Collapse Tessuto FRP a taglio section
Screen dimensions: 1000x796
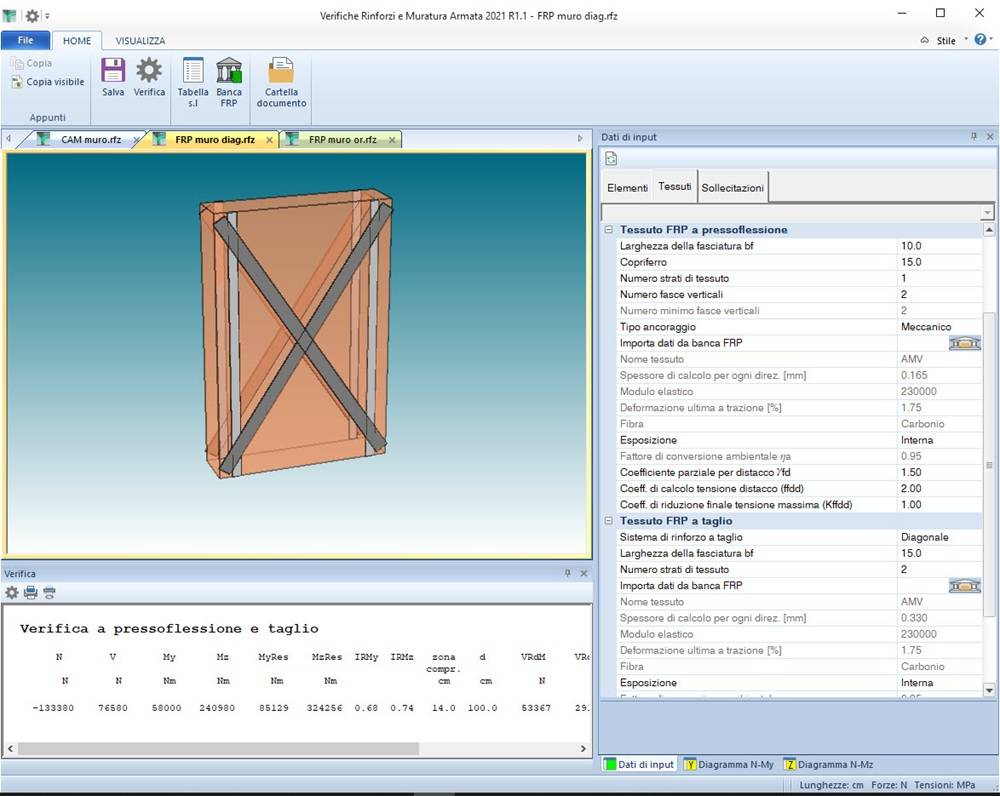(608, 521)
